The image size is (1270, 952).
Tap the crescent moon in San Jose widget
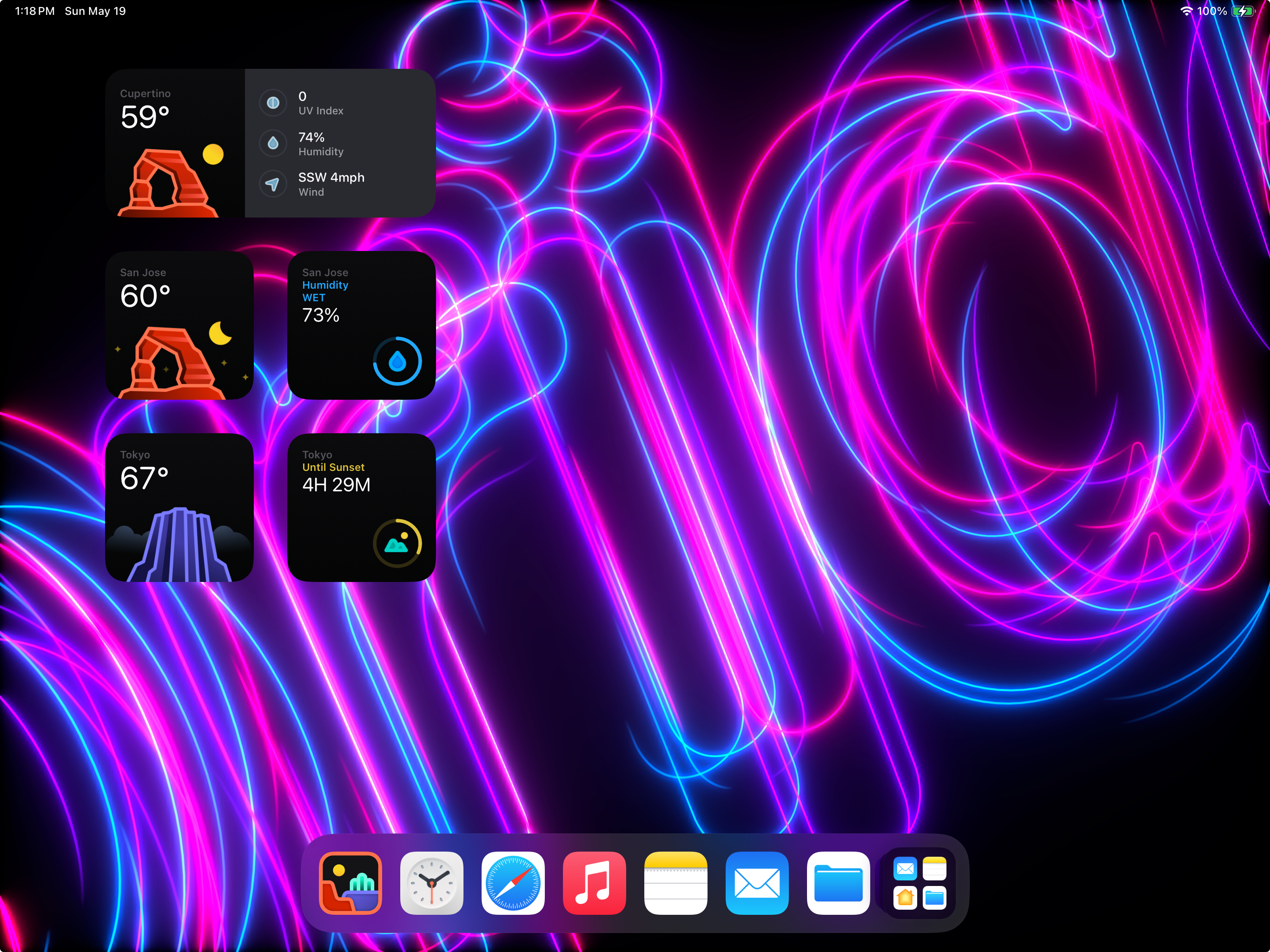tap(220, 333)
